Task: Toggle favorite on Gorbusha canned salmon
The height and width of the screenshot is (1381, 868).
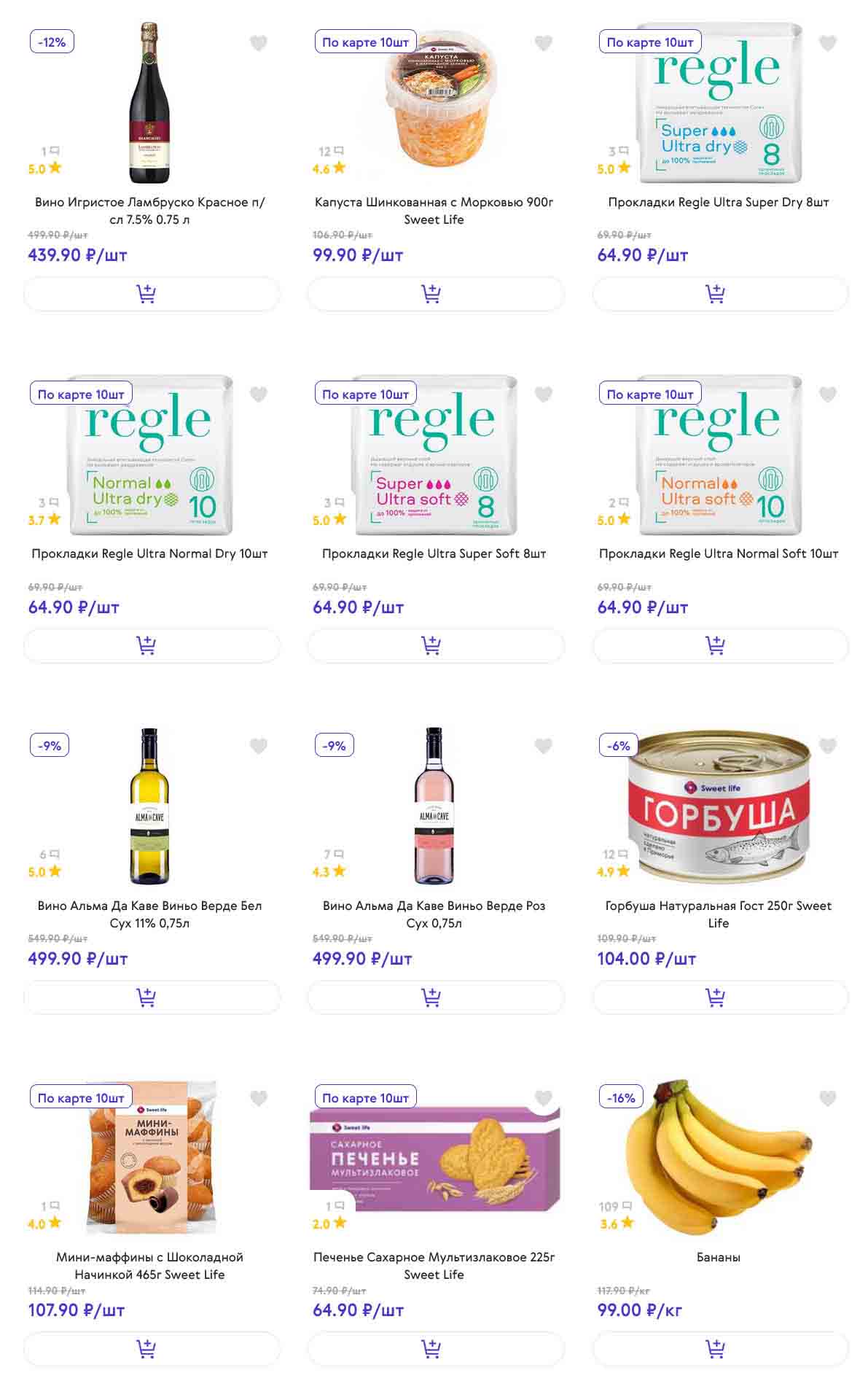Action: point(828,746)
